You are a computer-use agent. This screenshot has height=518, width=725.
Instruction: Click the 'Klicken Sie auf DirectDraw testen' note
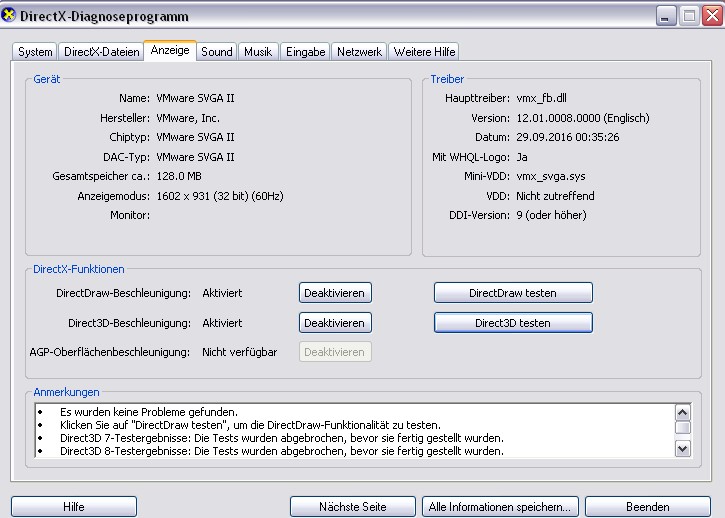tap(250, 425)
